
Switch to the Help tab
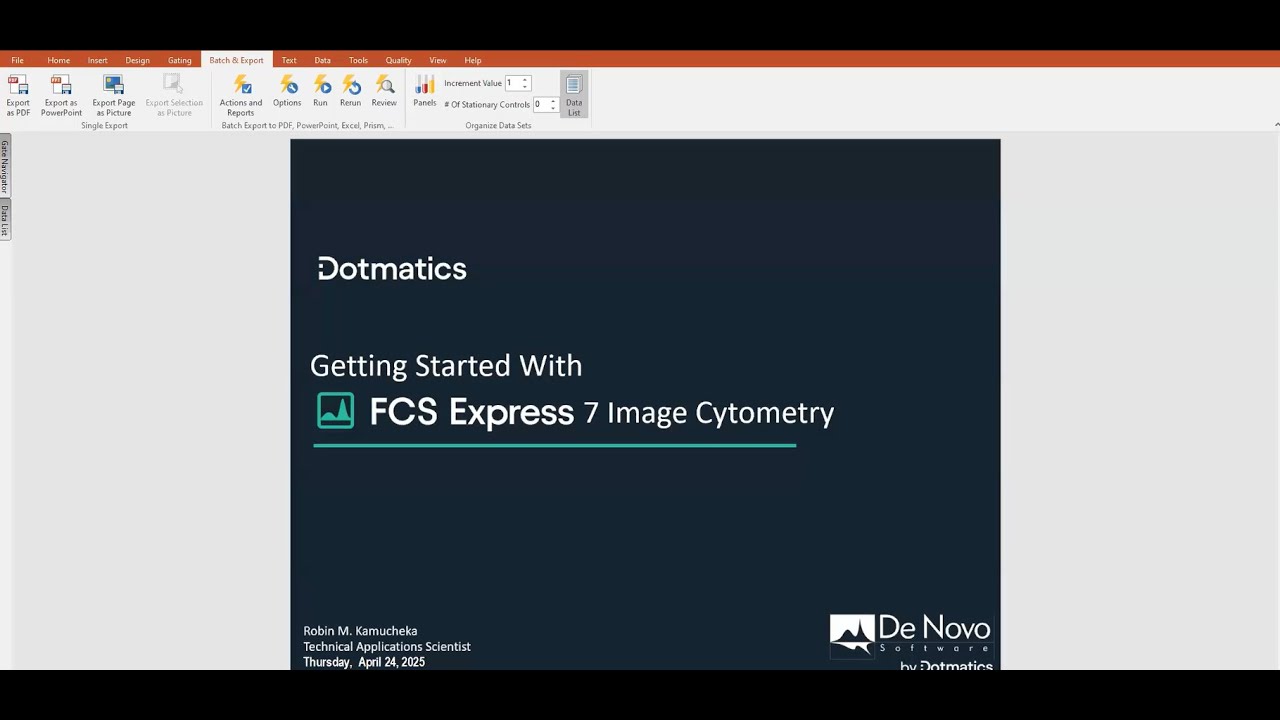click(x=473, y=60)
